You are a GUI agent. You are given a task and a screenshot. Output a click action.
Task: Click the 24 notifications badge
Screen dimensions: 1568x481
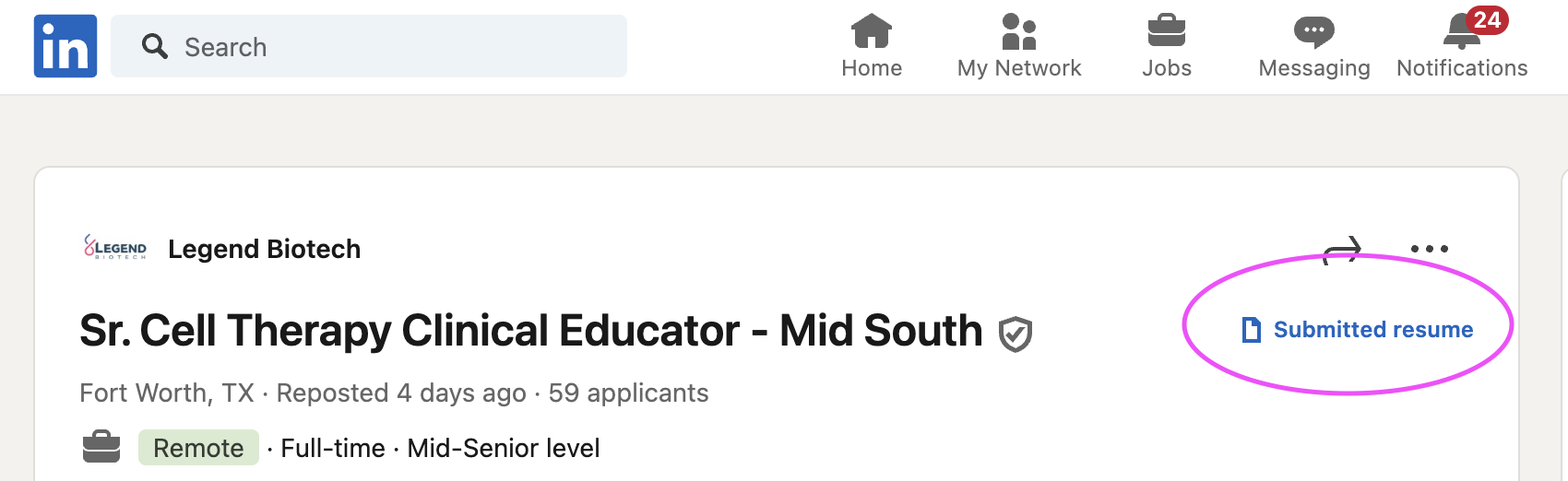coord(1487,19)
